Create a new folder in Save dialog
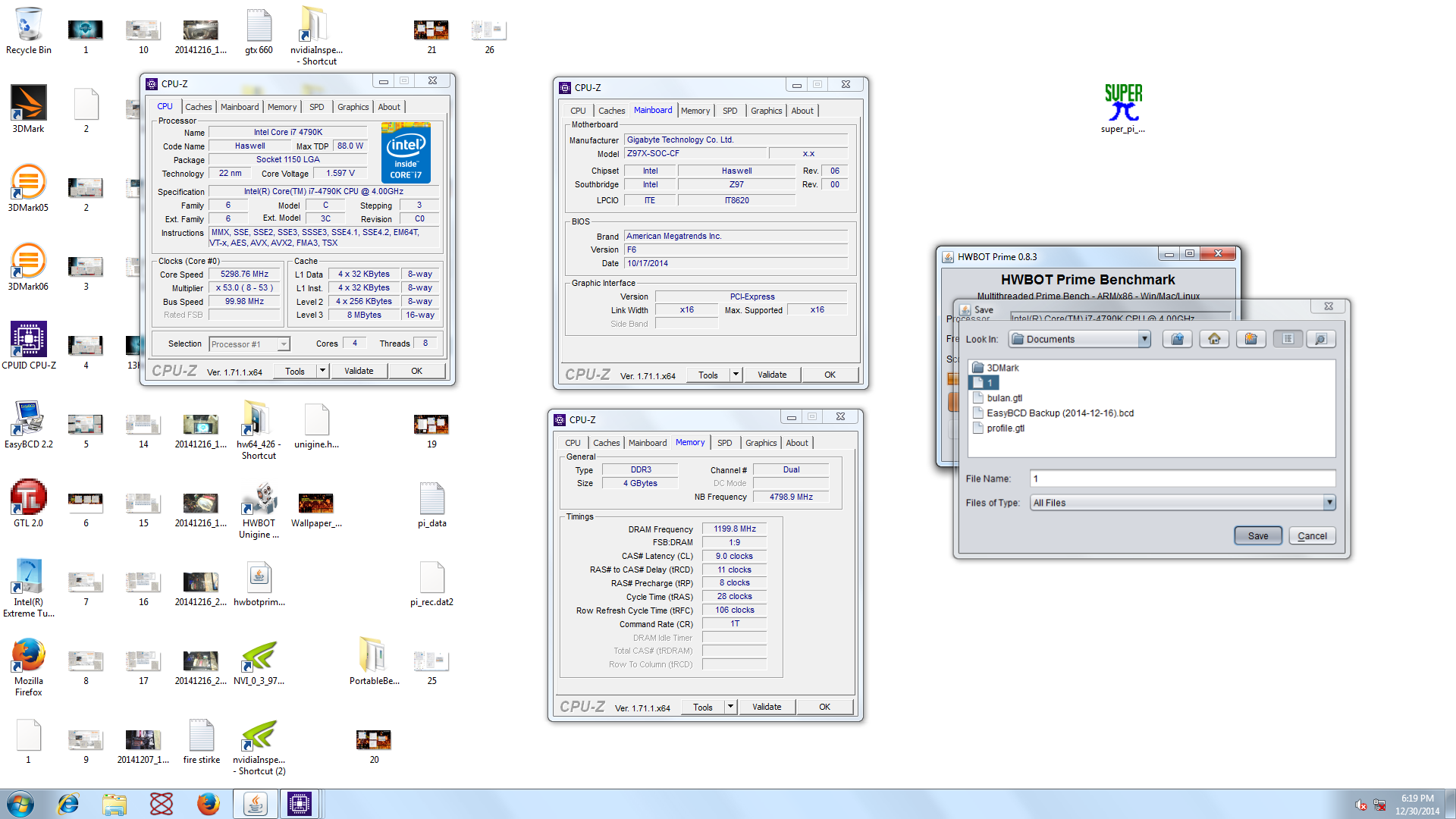This screenshot has width=1456, height=819. (x=1250, y=339)
